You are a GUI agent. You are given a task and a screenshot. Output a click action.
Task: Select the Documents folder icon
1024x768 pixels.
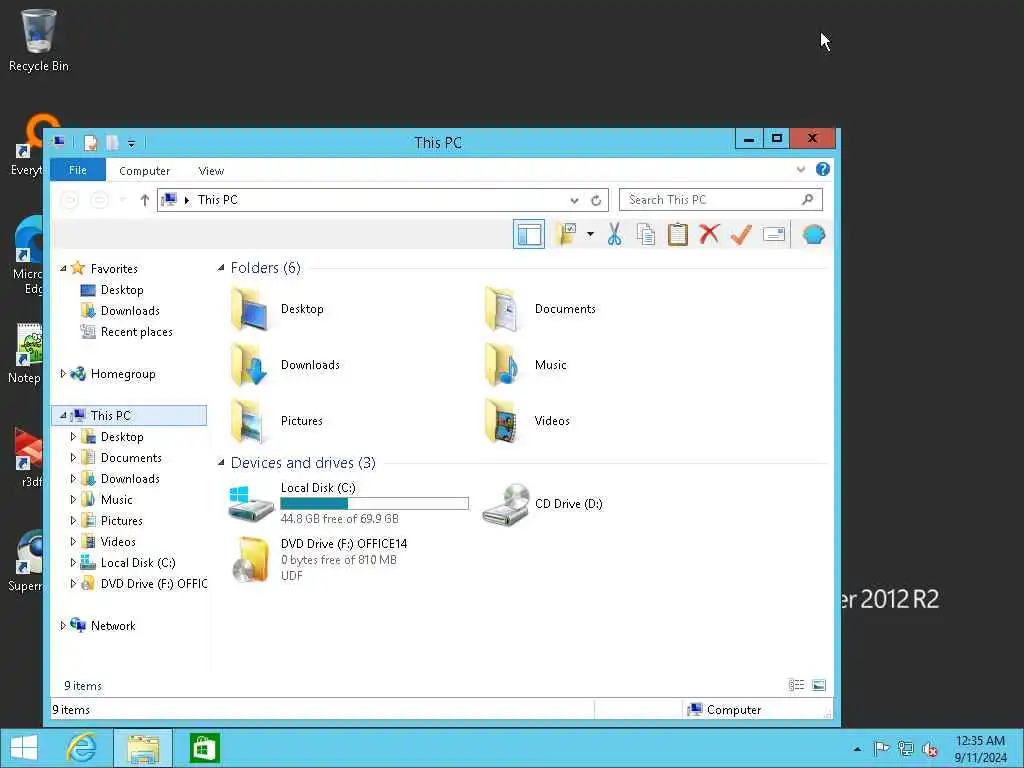[502, 309]
